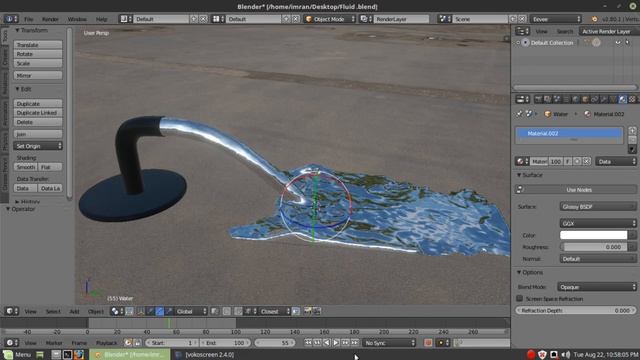
Task: Toggle the material fake user F button
Action: pos(568,161)
